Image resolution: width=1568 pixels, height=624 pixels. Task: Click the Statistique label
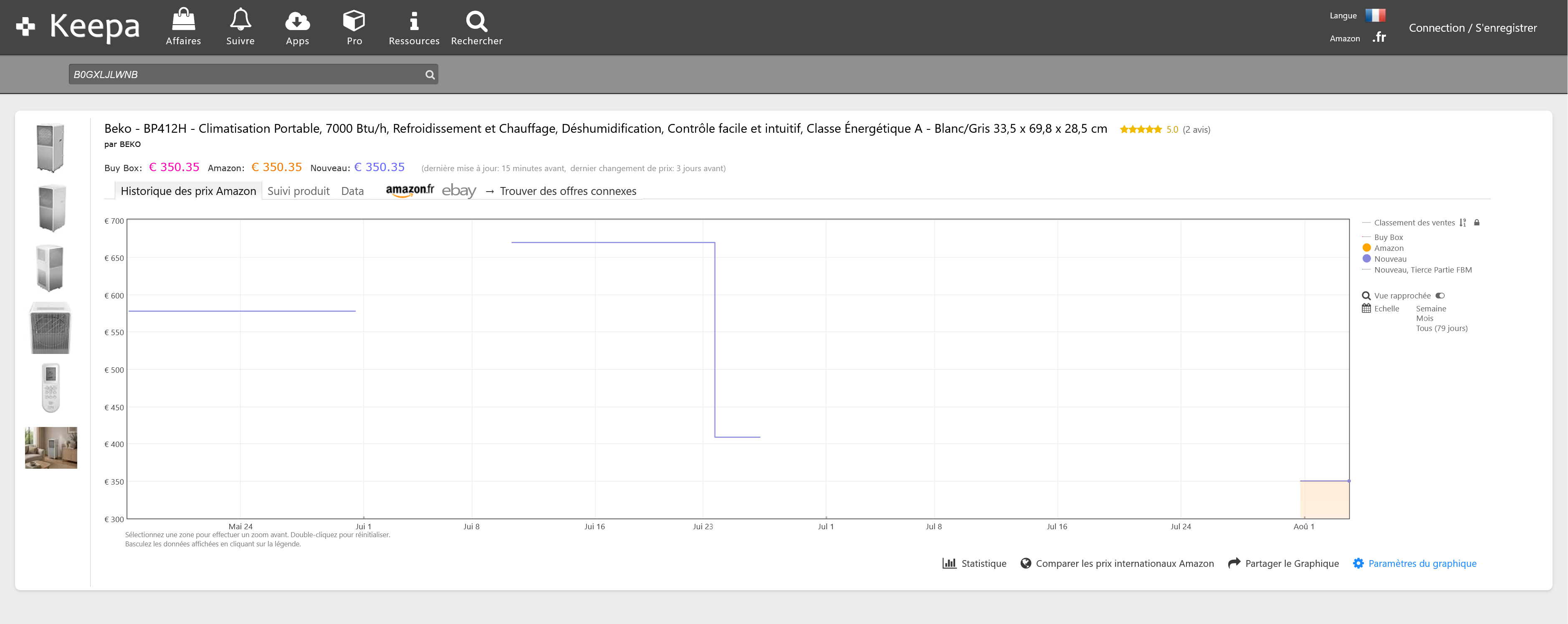click(x=984, y=564)
